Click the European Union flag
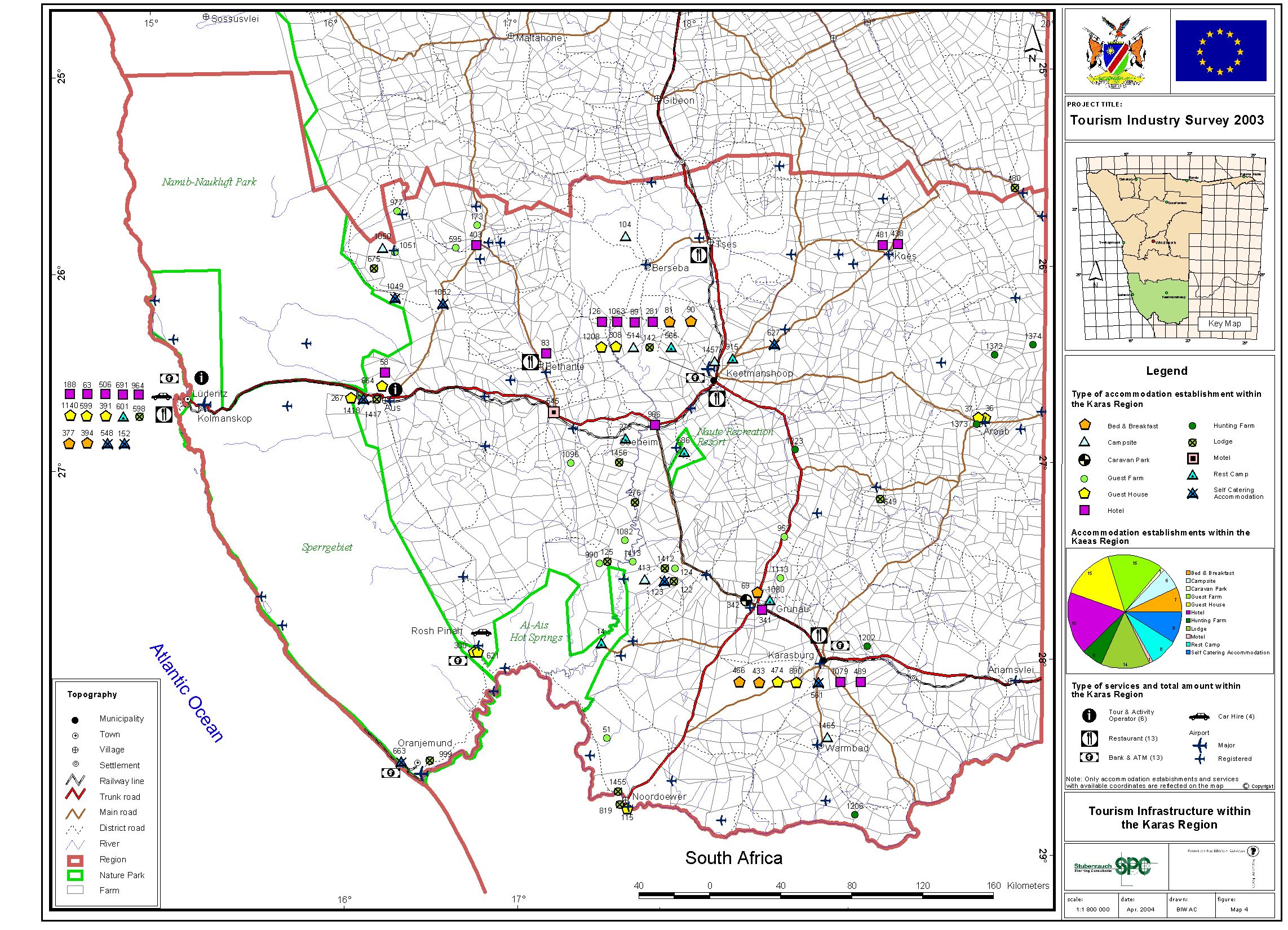The width and height of the screenshot is (1288, 930). [1220, 51]
